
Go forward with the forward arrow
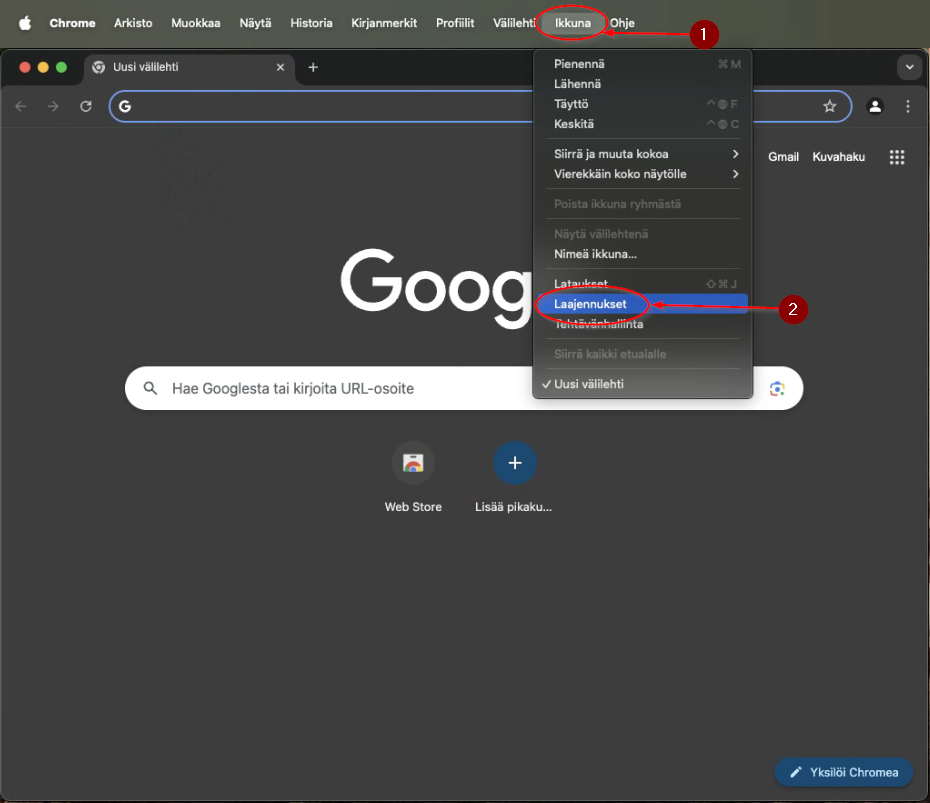53,106
